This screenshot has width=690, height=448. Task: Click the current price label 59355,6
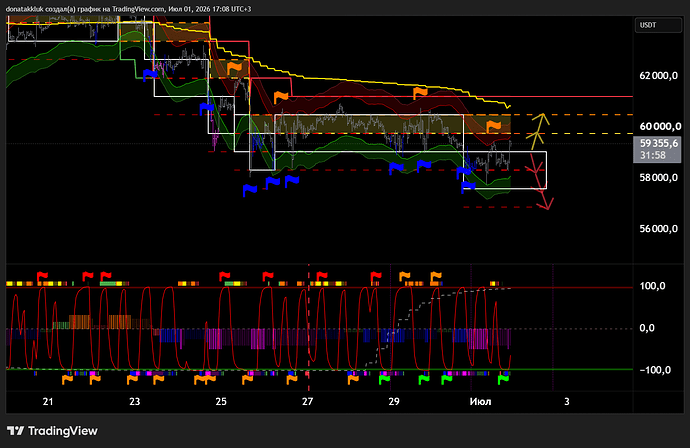click(x=657, y=149)
